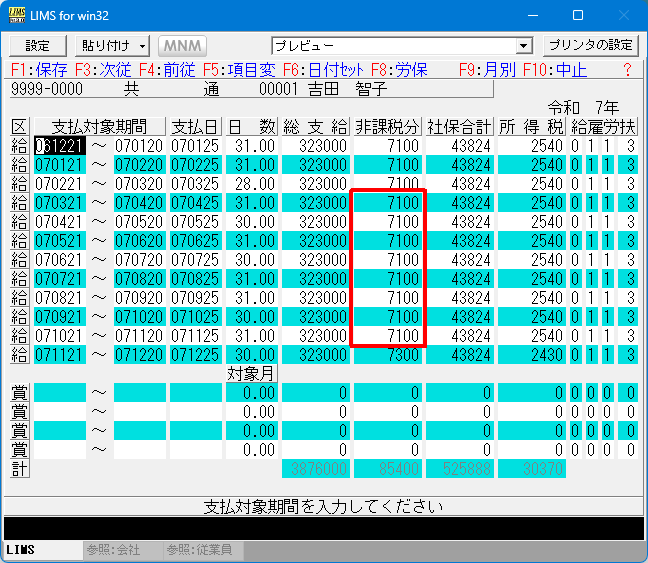Expand the 貼り付け paste dropdown arrow
Viewport: 648px width, 563px height.
(143, 46)
